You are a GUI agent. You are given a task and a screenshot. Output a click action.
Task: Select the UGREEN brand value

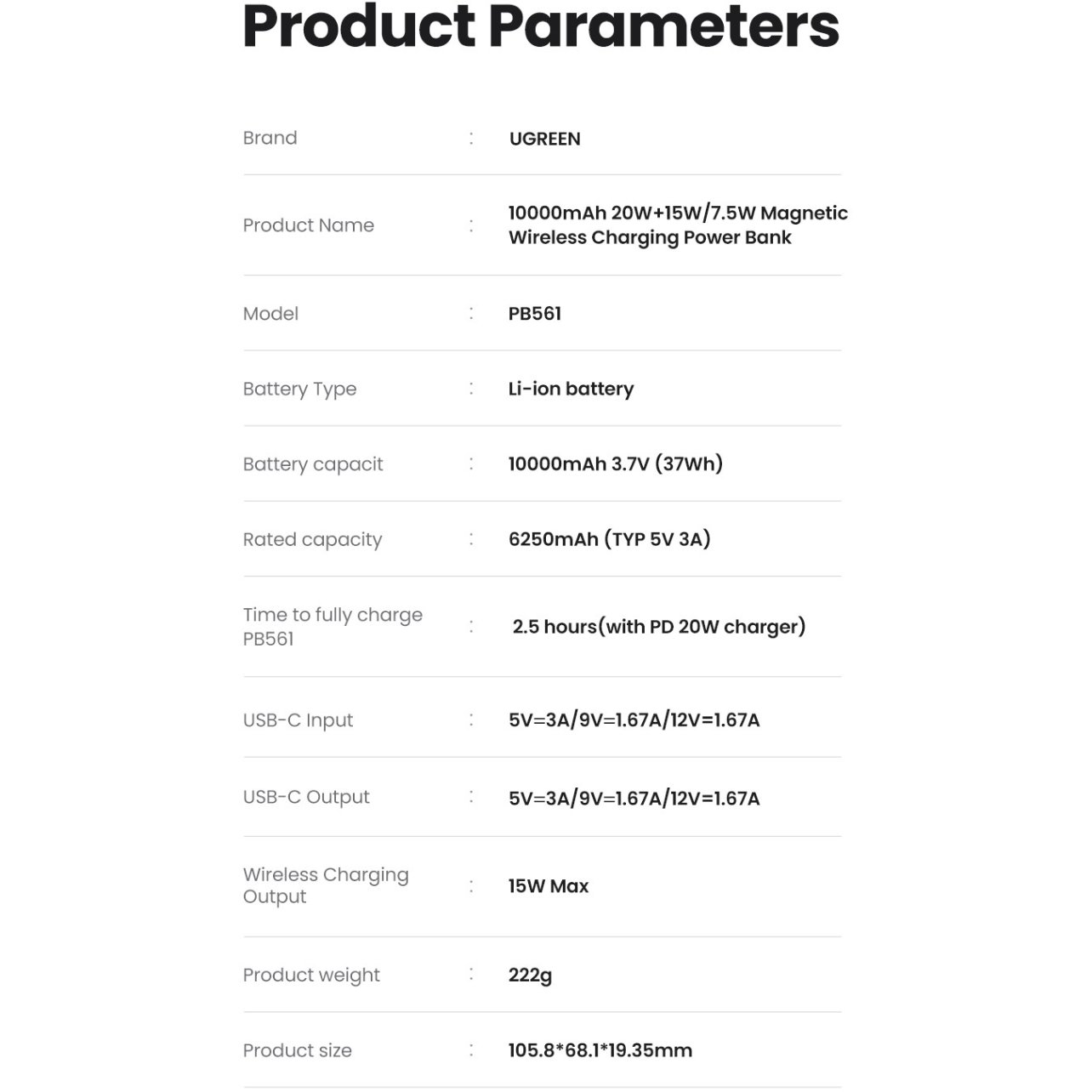pyautogui.click(x=544, y=139)
